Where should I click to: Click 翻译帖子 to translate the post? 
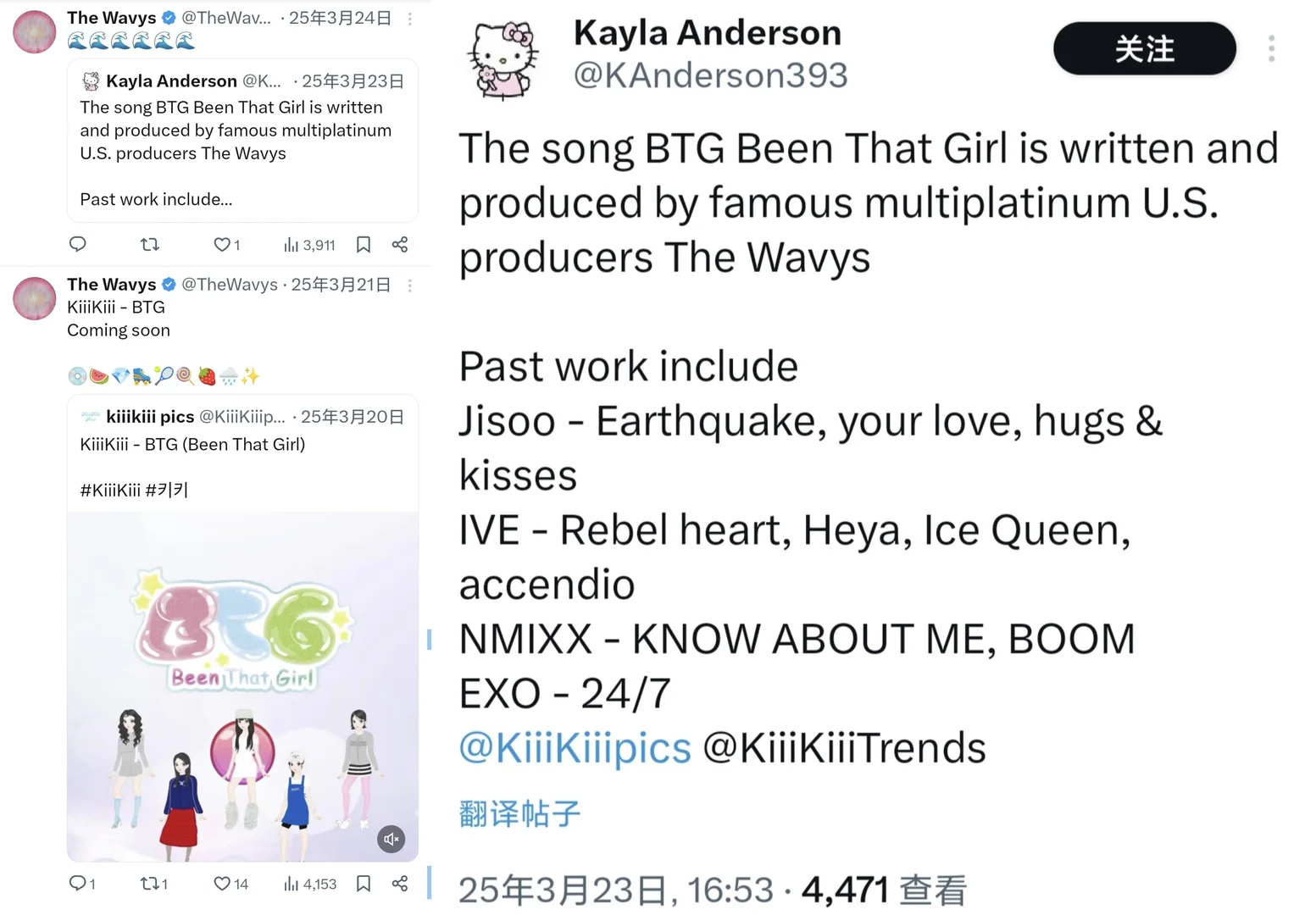tap(519, 813)
